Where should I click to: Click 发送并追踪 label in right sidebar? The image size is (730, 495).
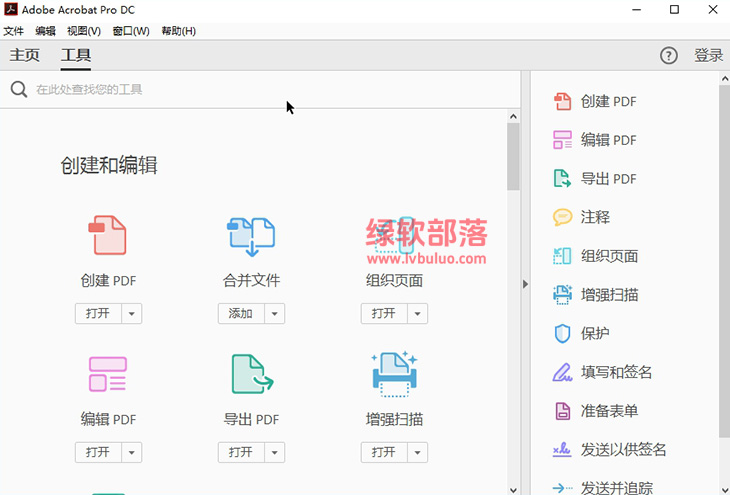[616, 488]
